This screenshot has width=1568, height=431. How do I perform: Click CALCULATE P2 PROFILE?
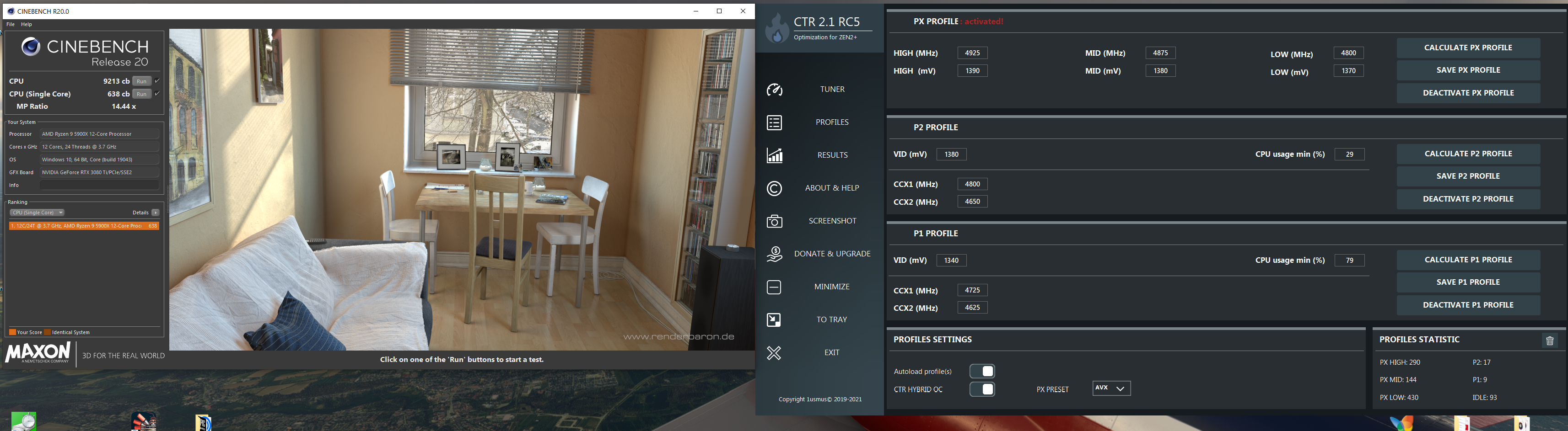click(x=1468, y=154)
